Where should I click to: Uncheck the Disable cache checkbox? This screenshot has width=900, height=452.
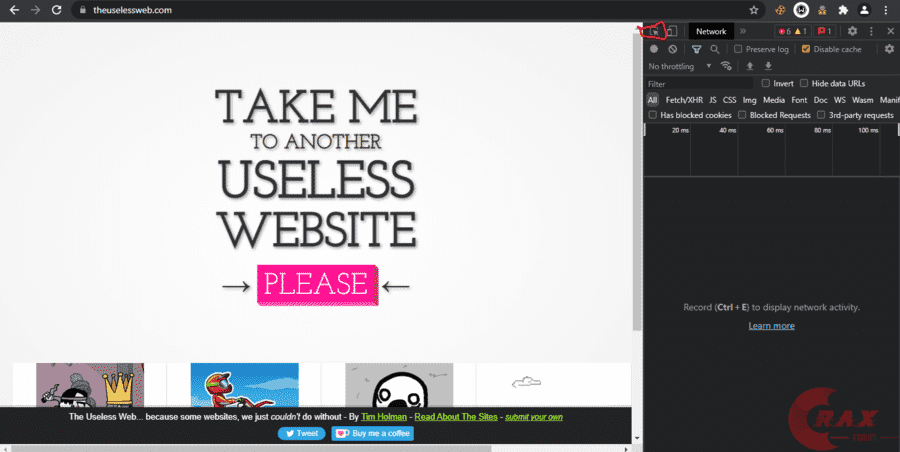806,49
